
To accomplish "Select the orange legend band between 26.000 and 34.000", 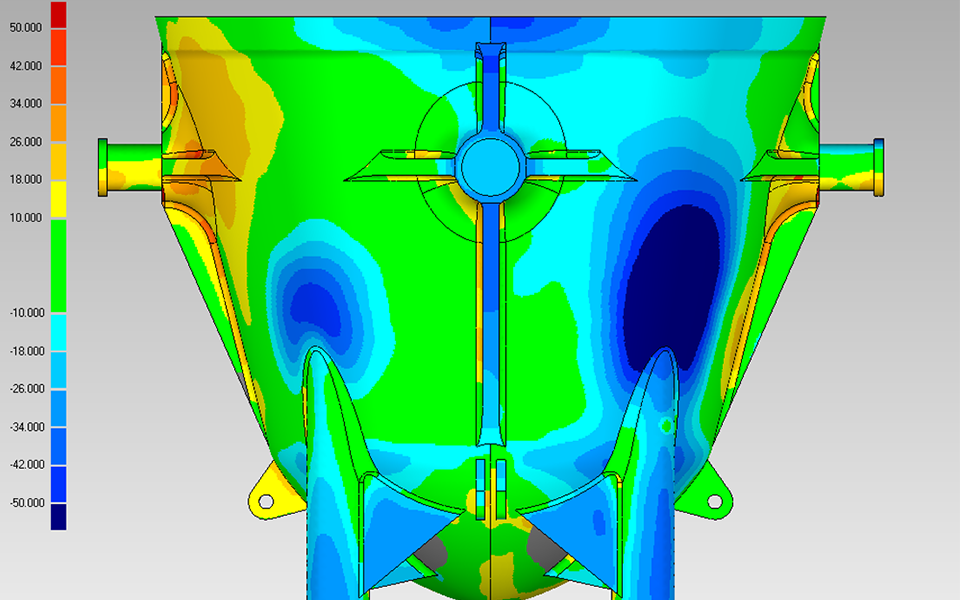I will 58,123.
